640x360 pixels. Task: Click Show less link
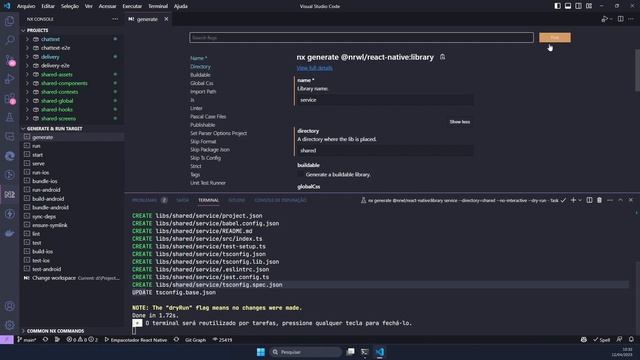click(x=460, y=122)
